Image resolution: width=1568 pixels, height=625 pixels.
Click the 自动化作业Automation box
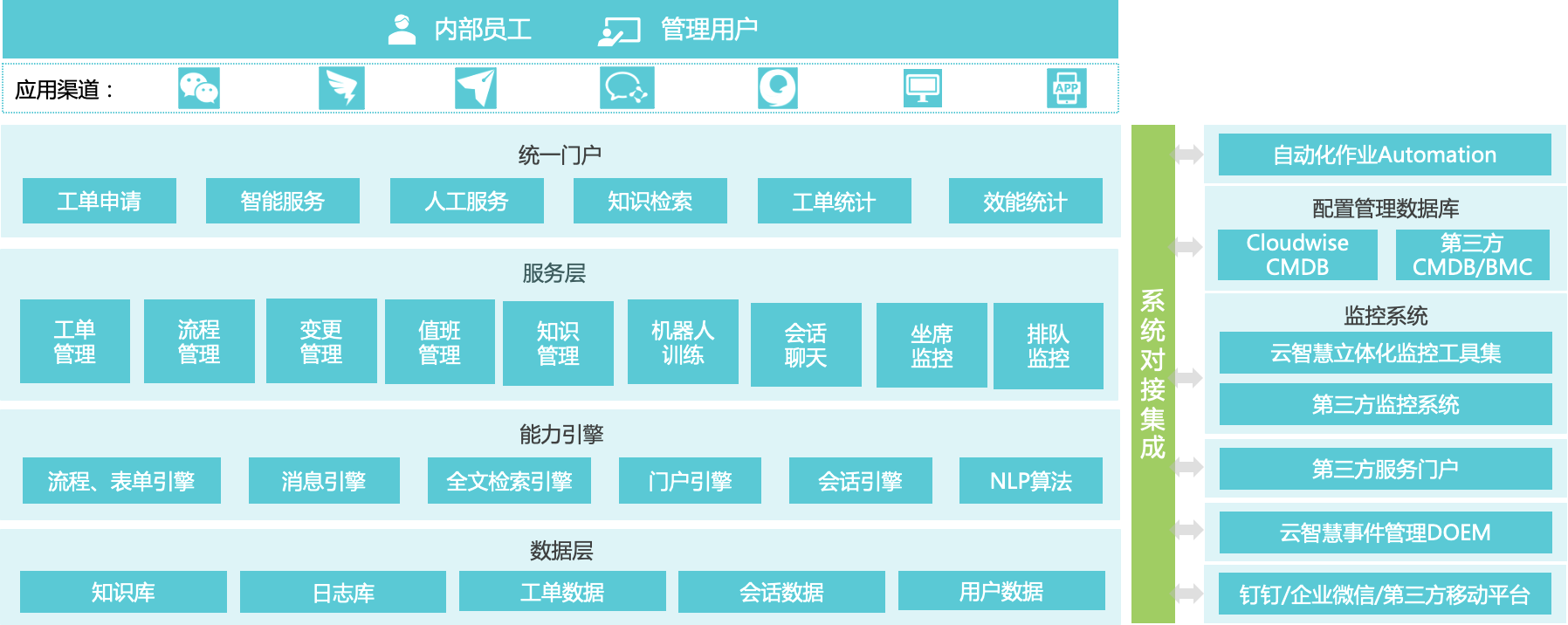[x=1385, y=155]
